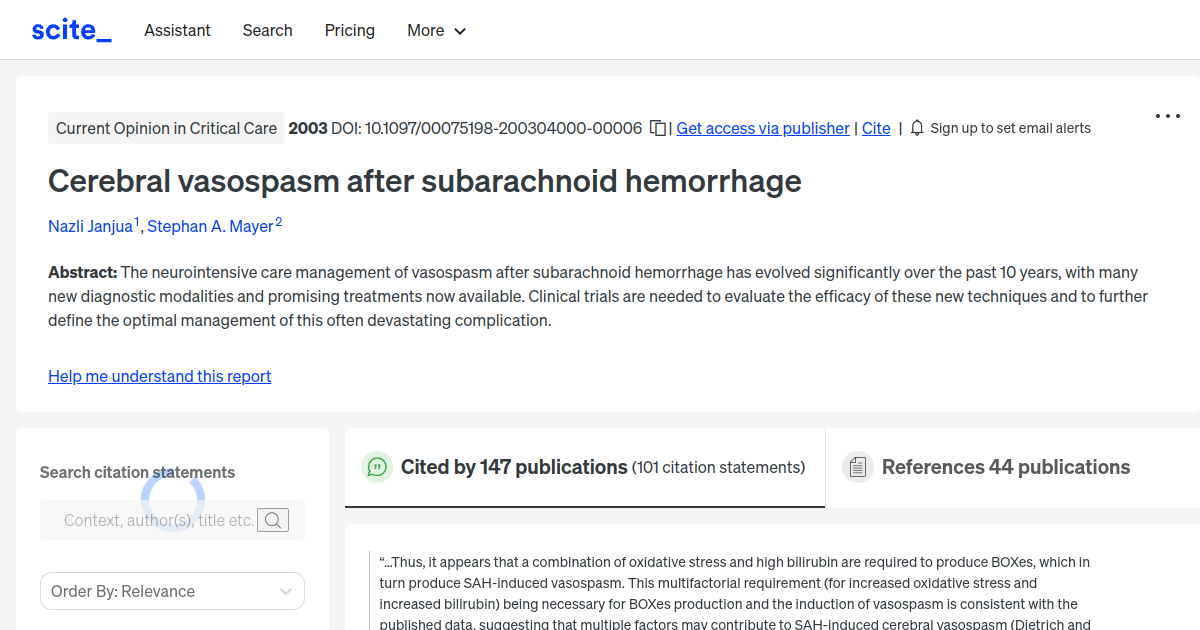Go to the Pricing page
This screenshot has height=630, width=1200.
point(349,30)
